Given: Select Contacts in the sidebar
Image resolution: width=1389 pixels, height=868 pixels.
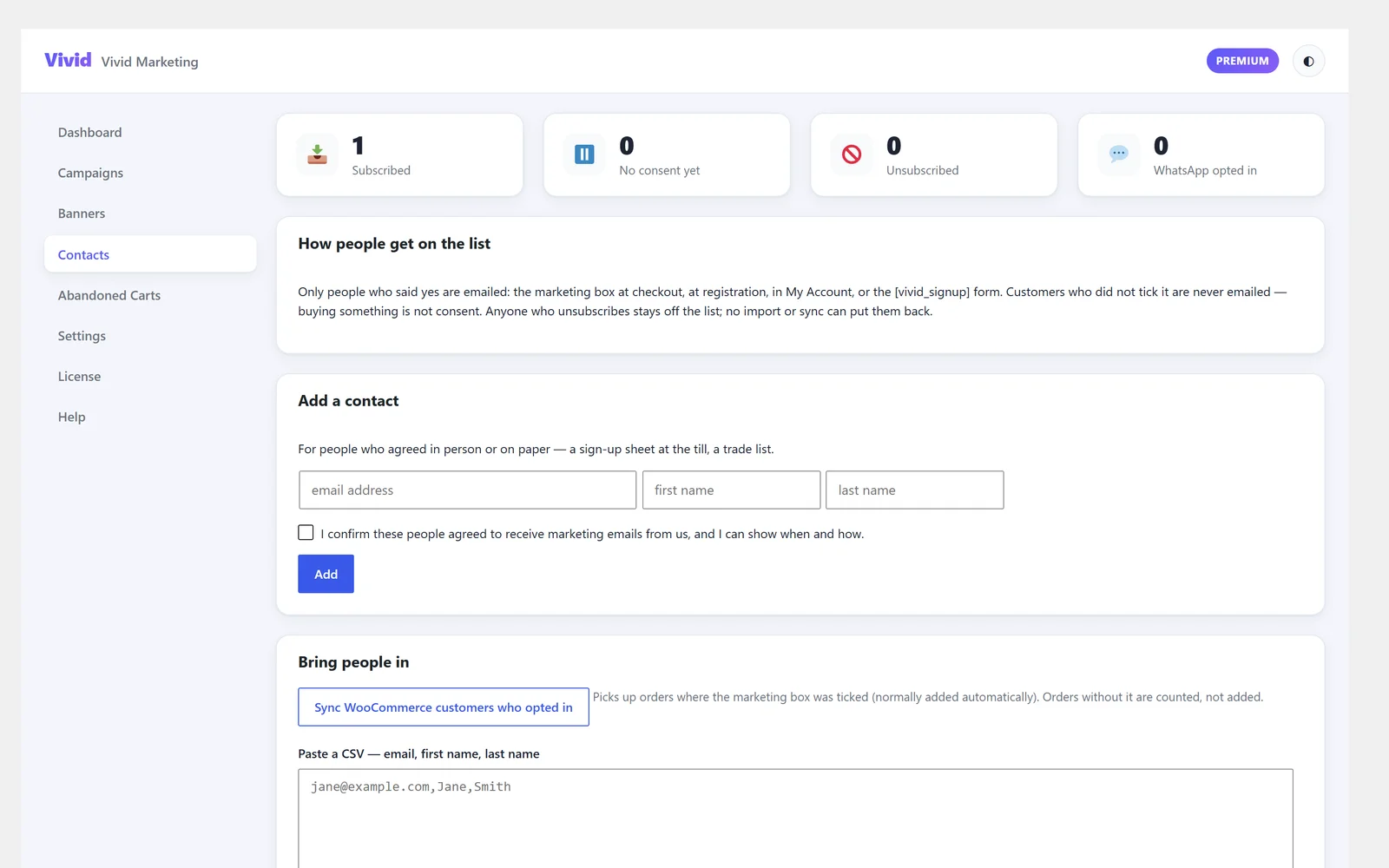Looking at the screenshot, I should click(150, 254).
